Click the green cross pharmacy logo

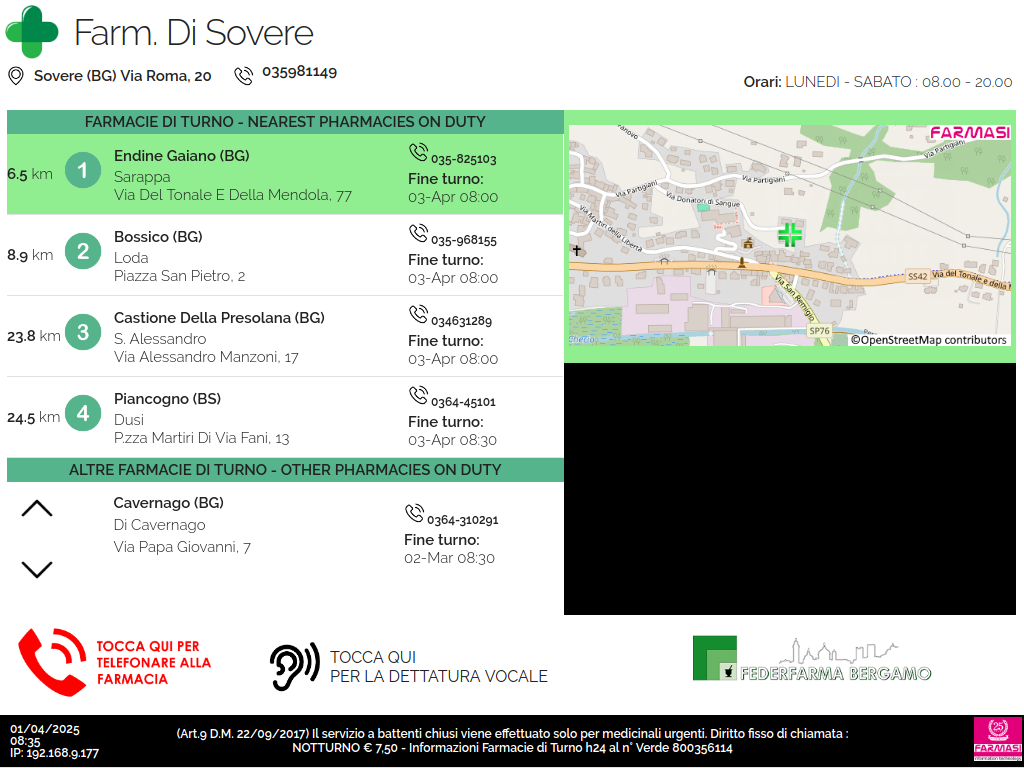pos(32,32)
